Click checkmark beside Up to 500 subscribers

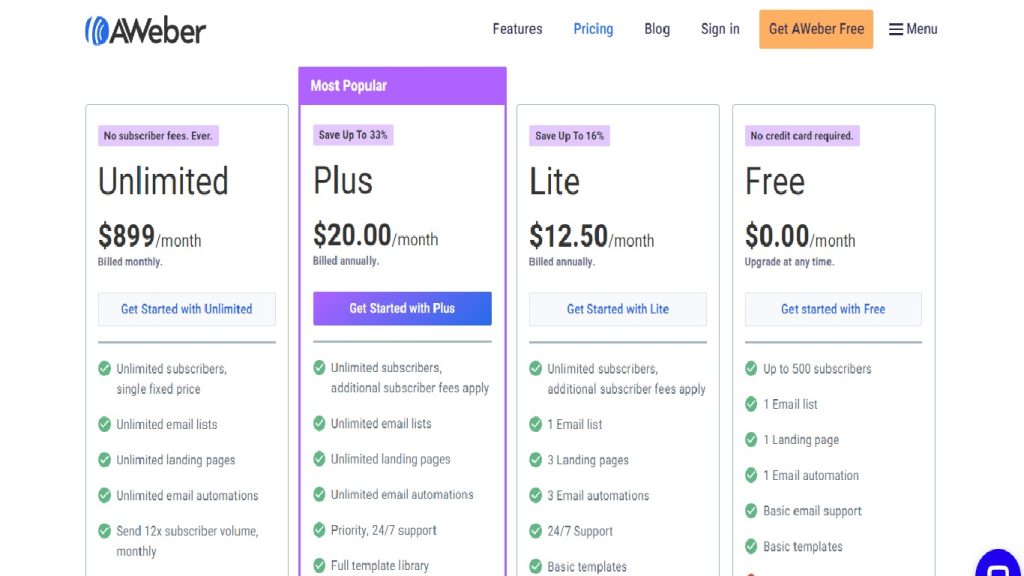(751, 368)
